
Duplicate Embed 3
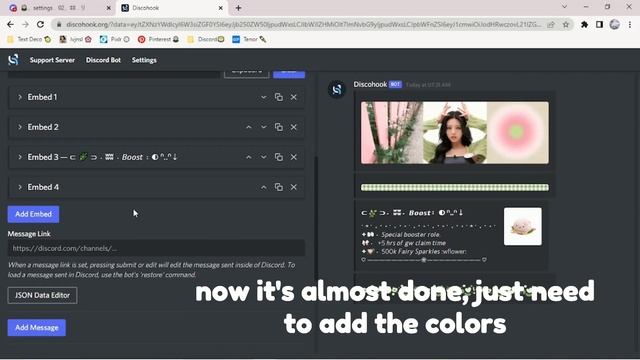point(279,157)
